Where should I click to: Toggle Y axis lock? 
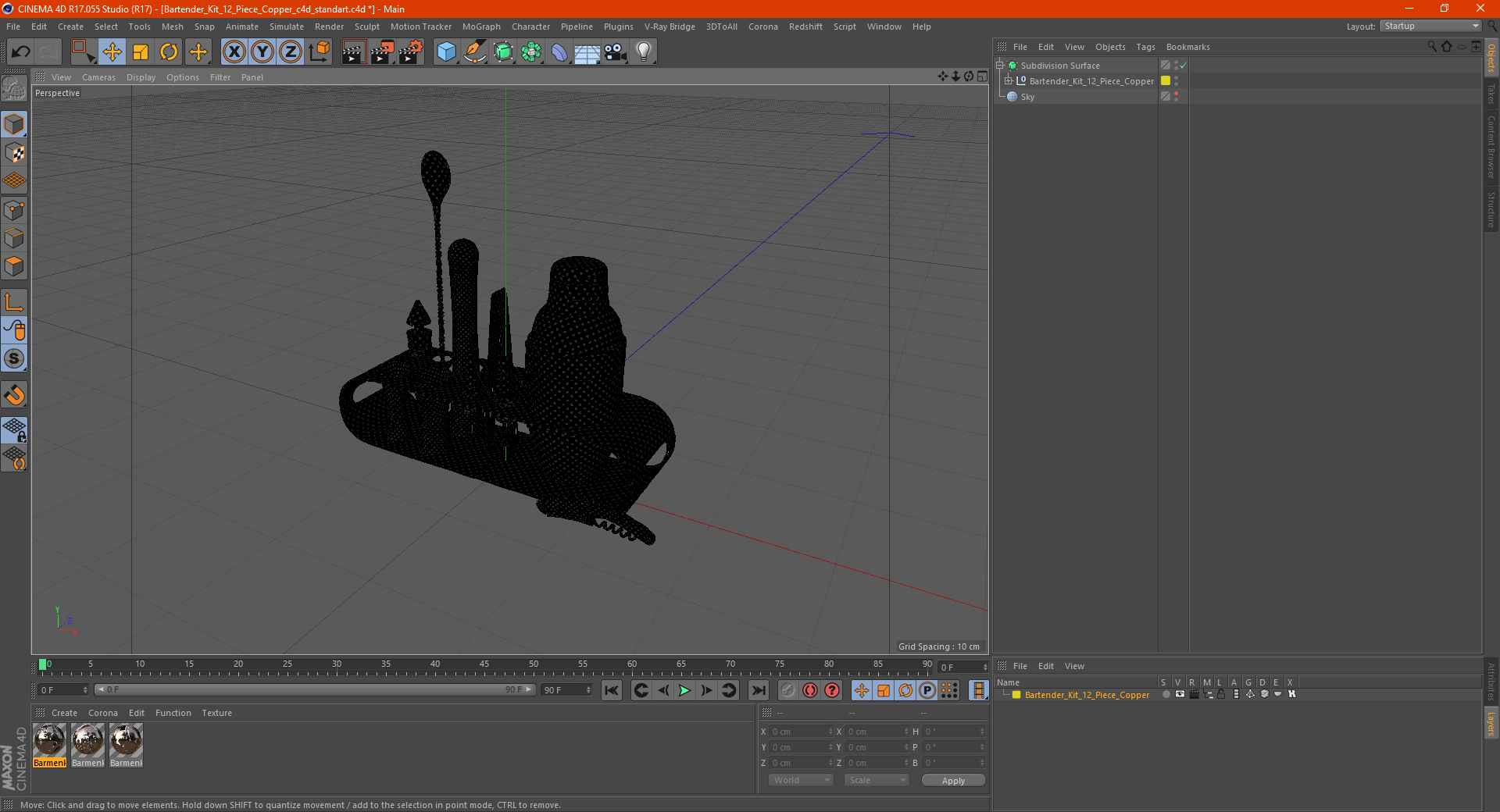point(262,52)
